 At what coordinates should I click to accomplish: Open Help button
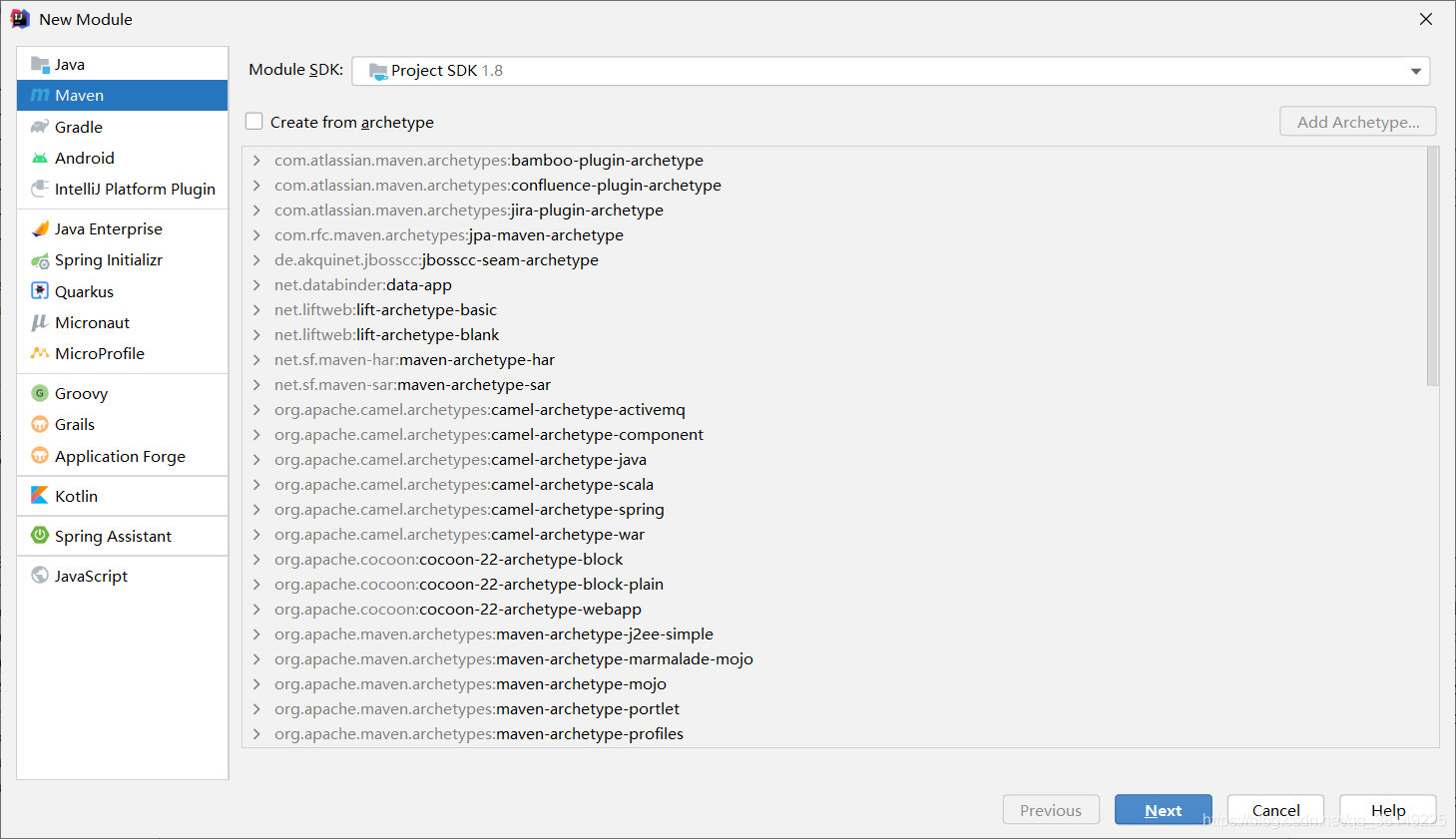click(1388, 810)
